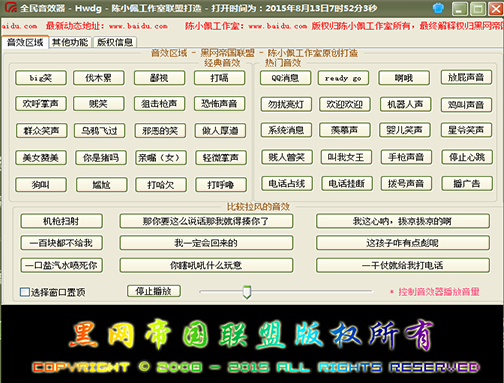Open the 其他功能 tab

(x=70, y=42)
